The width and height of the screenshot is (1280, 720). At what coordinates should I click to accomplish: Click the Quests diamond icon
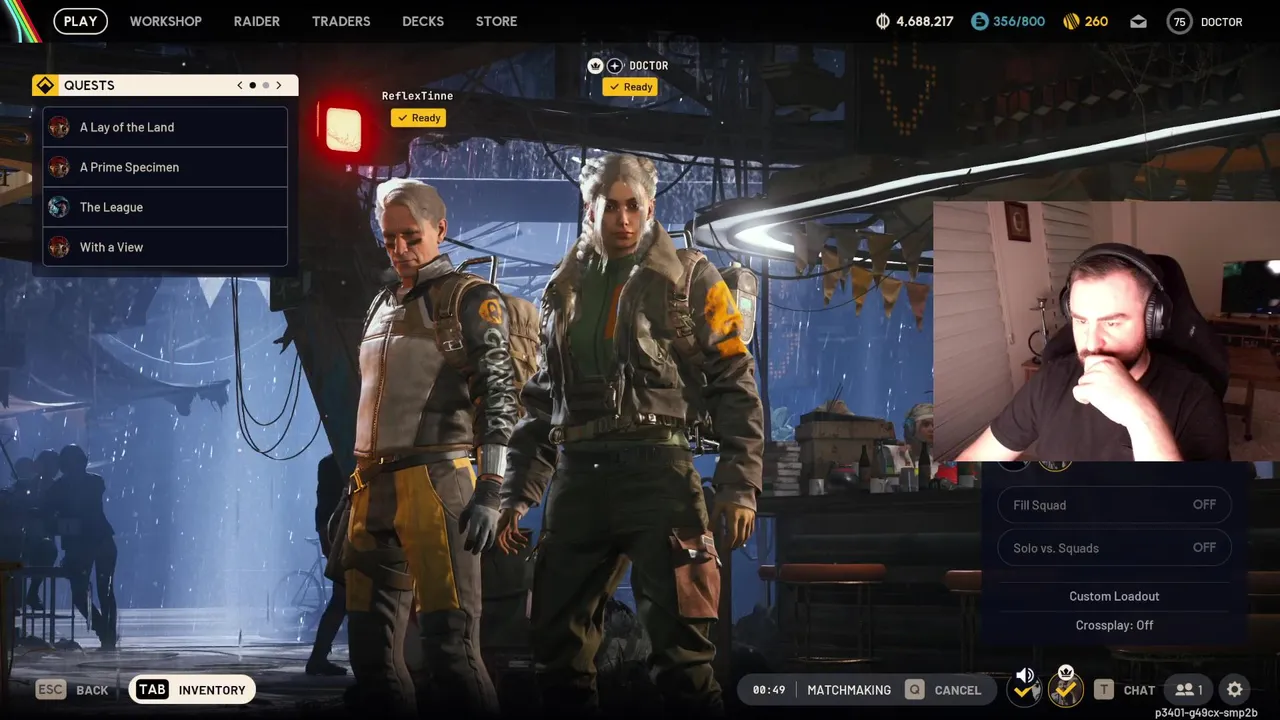click(45, 85)
